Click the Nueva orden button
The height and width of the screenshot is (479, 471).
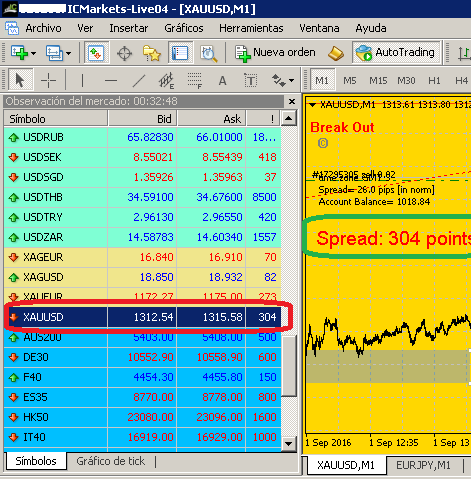[275, 53]
